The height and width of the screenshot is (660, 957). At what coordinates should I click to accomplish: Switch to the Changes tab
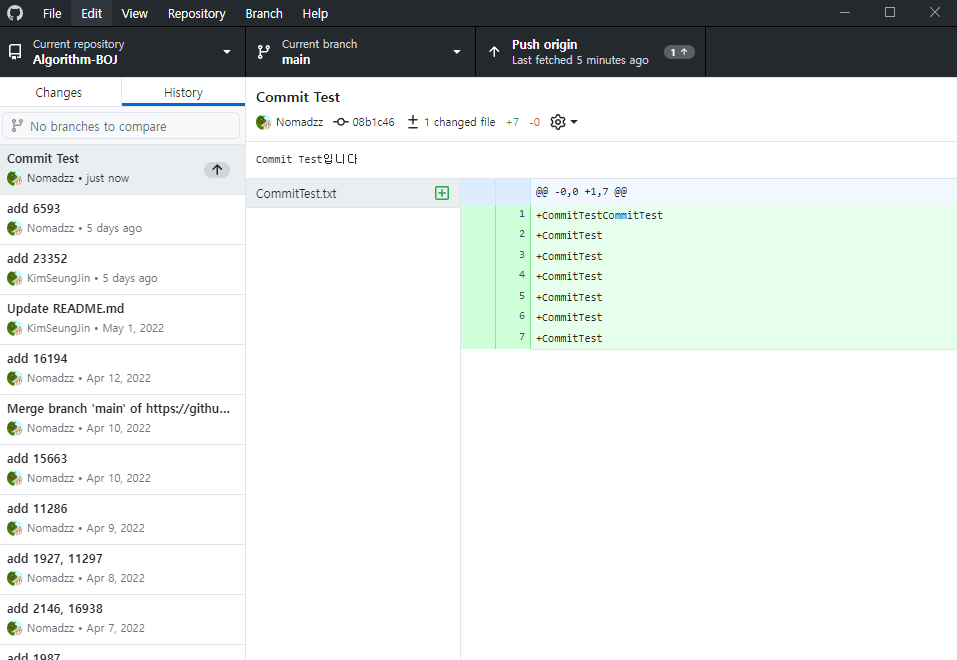[x=59, y=92]
